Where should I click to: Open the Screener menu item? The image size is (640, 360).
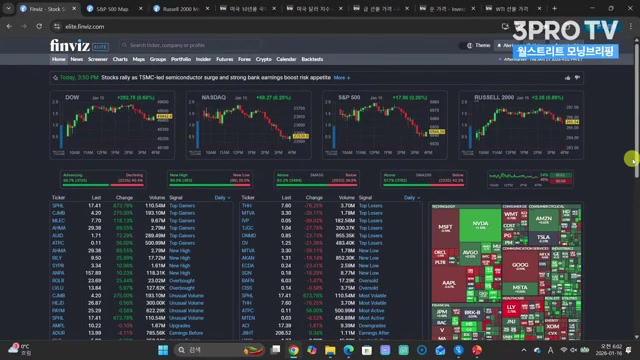98,59
